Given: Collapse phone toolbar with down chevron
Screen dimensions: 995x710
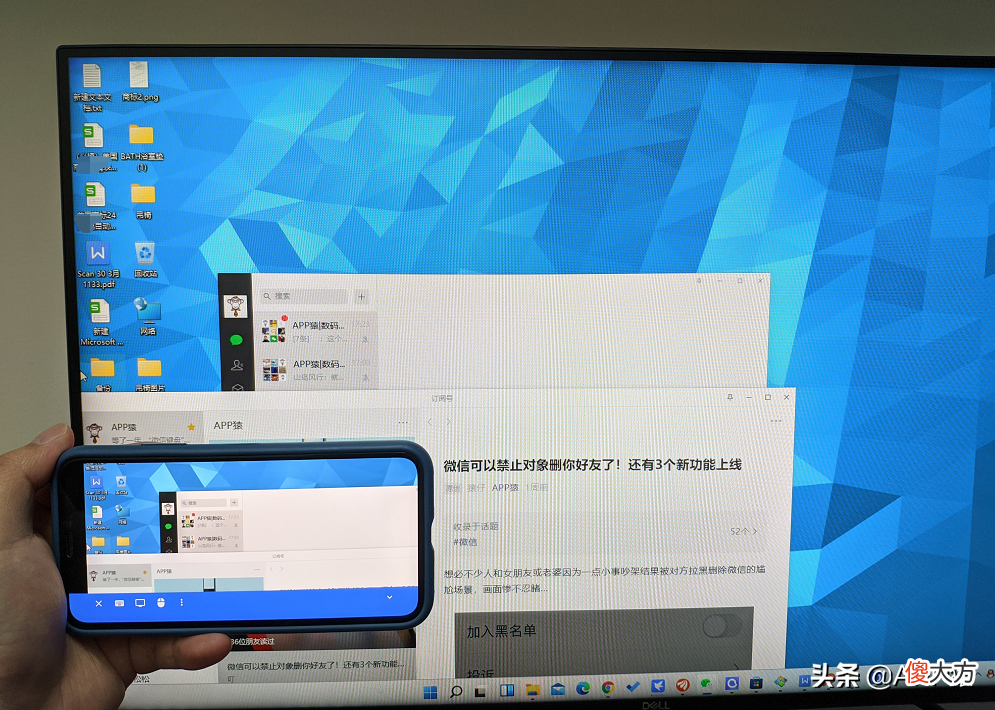Looking at the screenshot, I should [390, 597].
